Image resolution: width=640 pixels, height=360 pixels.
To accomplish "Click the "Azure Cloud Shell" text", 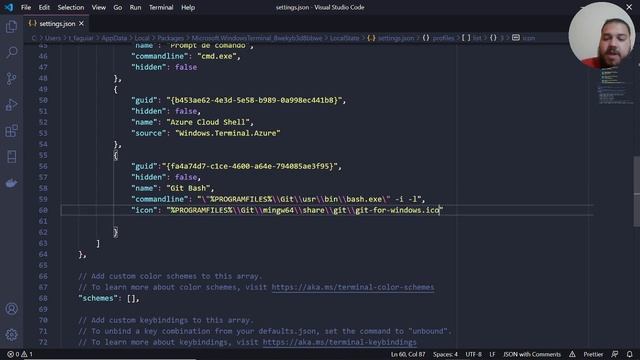I will pyautogui.click(x=208, y=122).
